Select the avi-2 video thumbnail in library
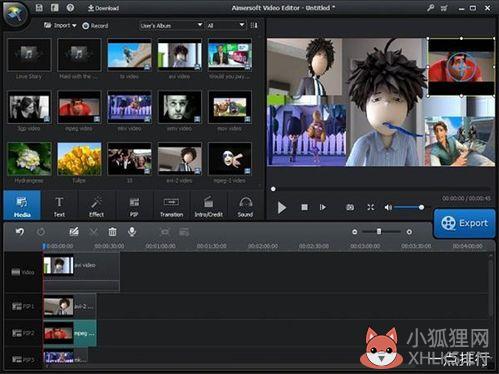499x374 pixels. pyautogui.click(x=179, y=159)
